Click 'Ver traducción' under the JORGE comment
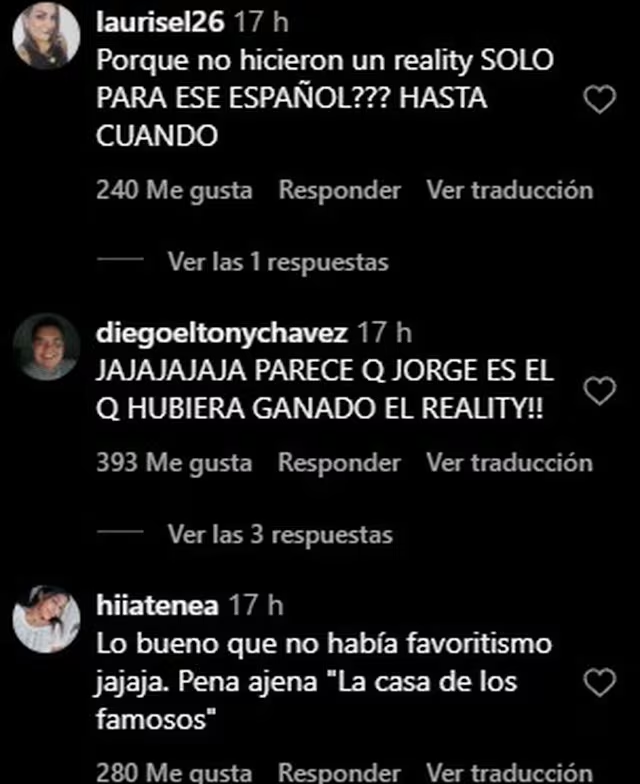Screen dimensions: 640x784 pyautogui.click(x=510, y=462)
